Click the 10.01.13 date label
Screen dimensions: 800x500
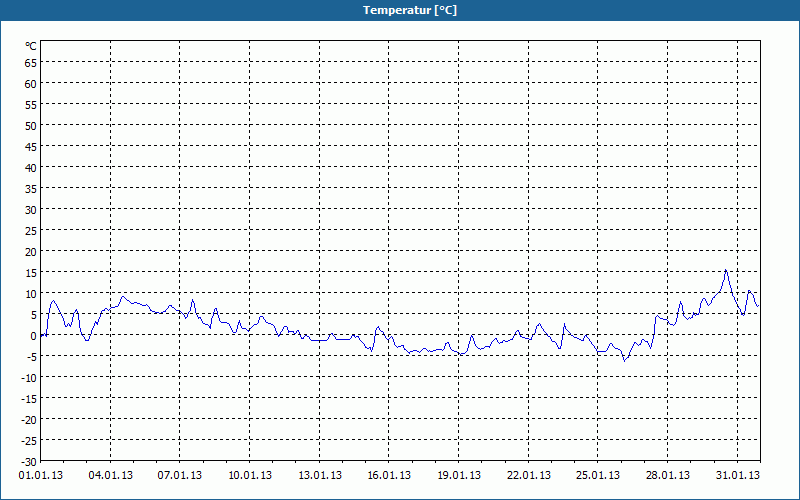click(x=249, y=475)
